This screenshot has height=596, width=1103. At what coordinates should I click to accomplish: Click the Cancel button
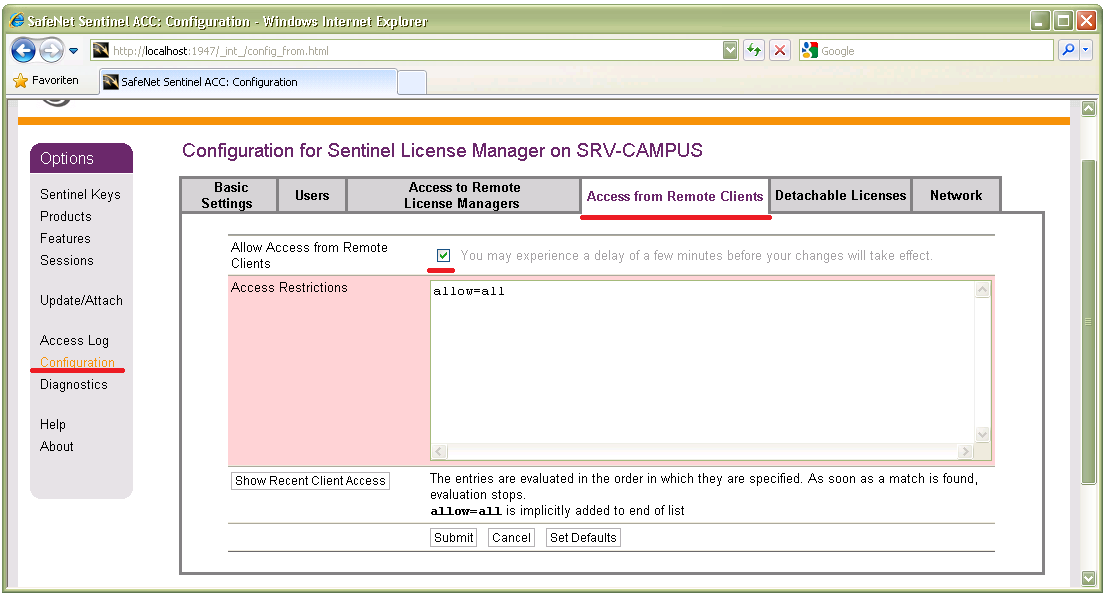(x=511, y=538)
